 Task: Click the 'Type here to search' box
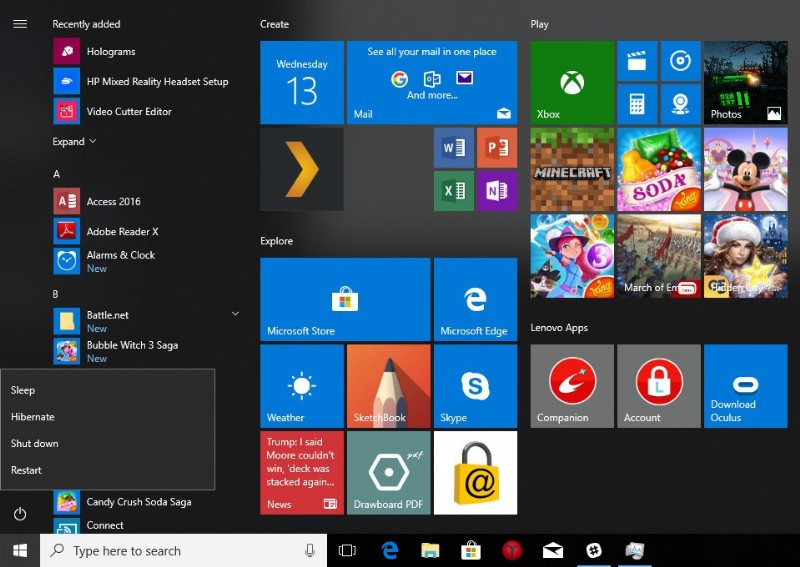[183, 551]
